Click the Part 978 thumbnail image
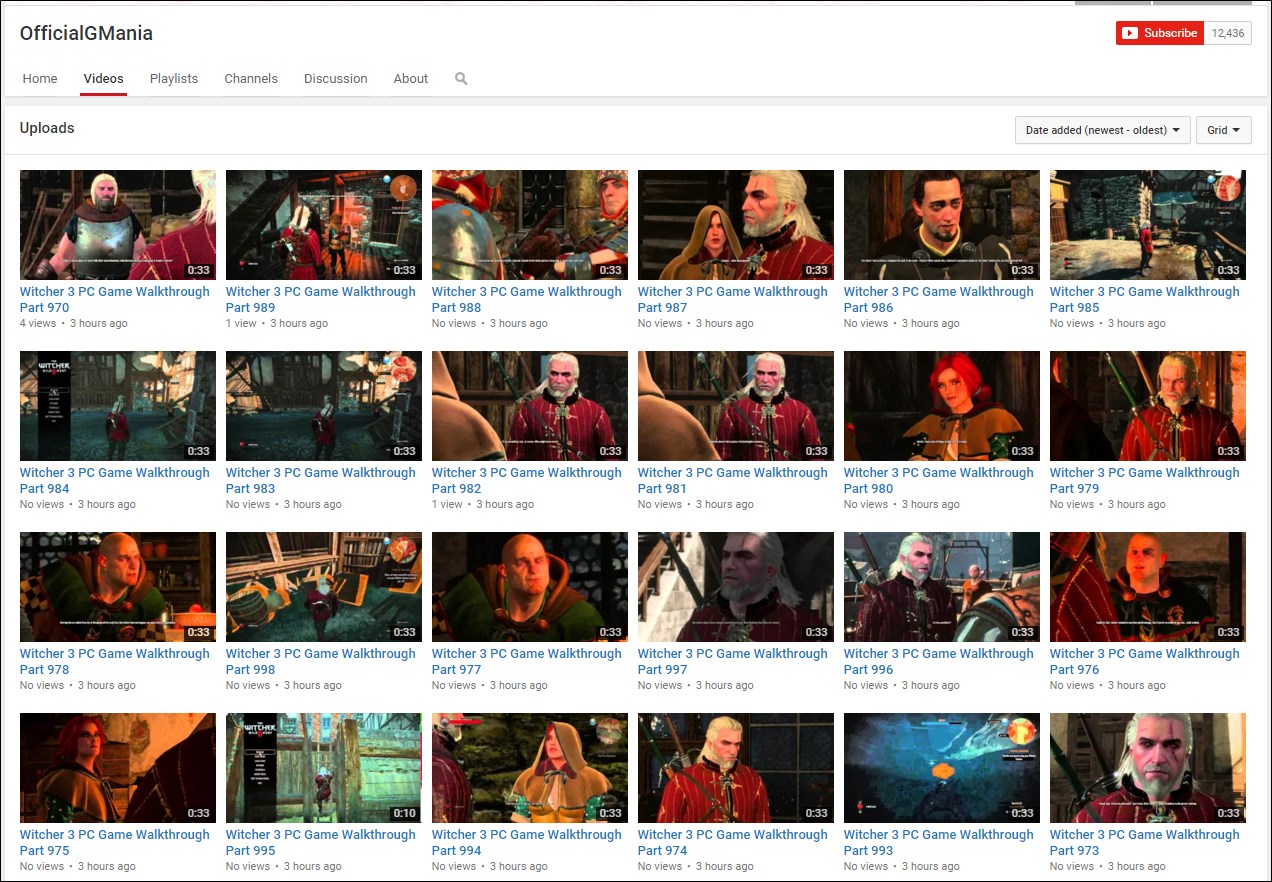 118,587
